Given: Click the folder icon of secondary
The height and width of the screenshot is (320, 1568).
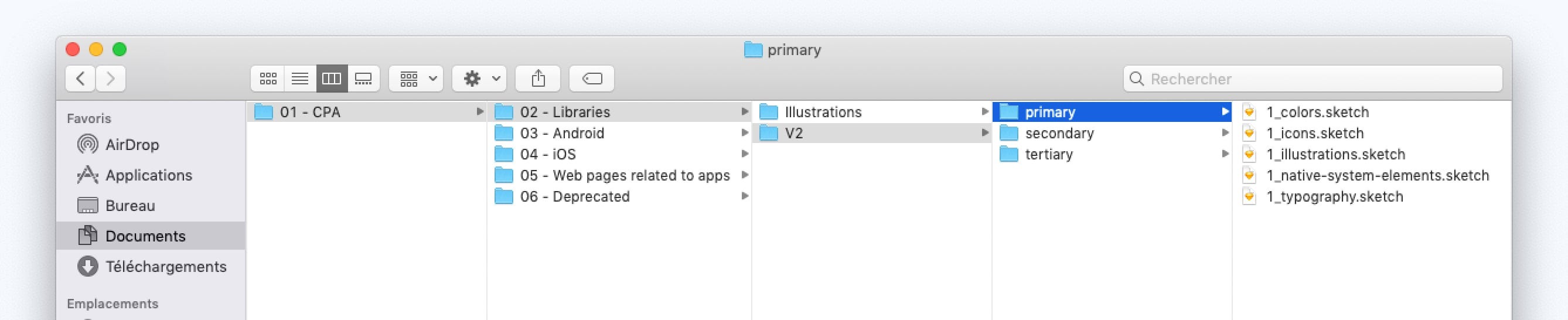Looking at the screenshot, I should click(1008, 133).
